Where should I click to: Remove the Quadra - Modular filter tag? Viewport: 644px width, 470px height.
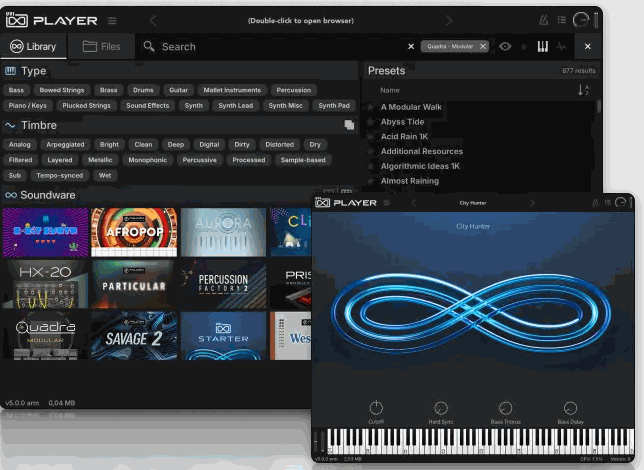click(x=483, y=46)
